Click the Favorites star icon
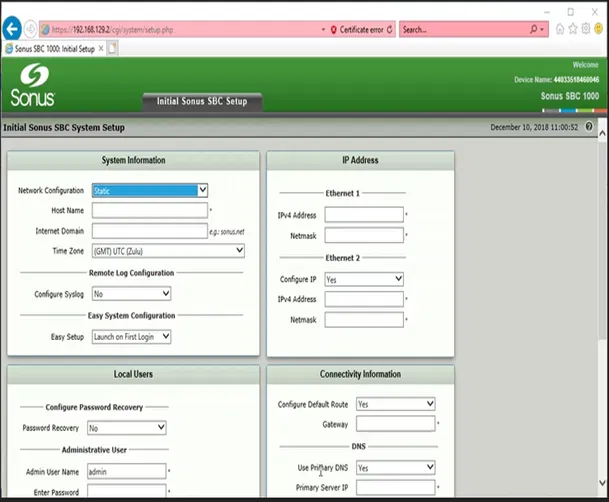 [x=573, y=30]
